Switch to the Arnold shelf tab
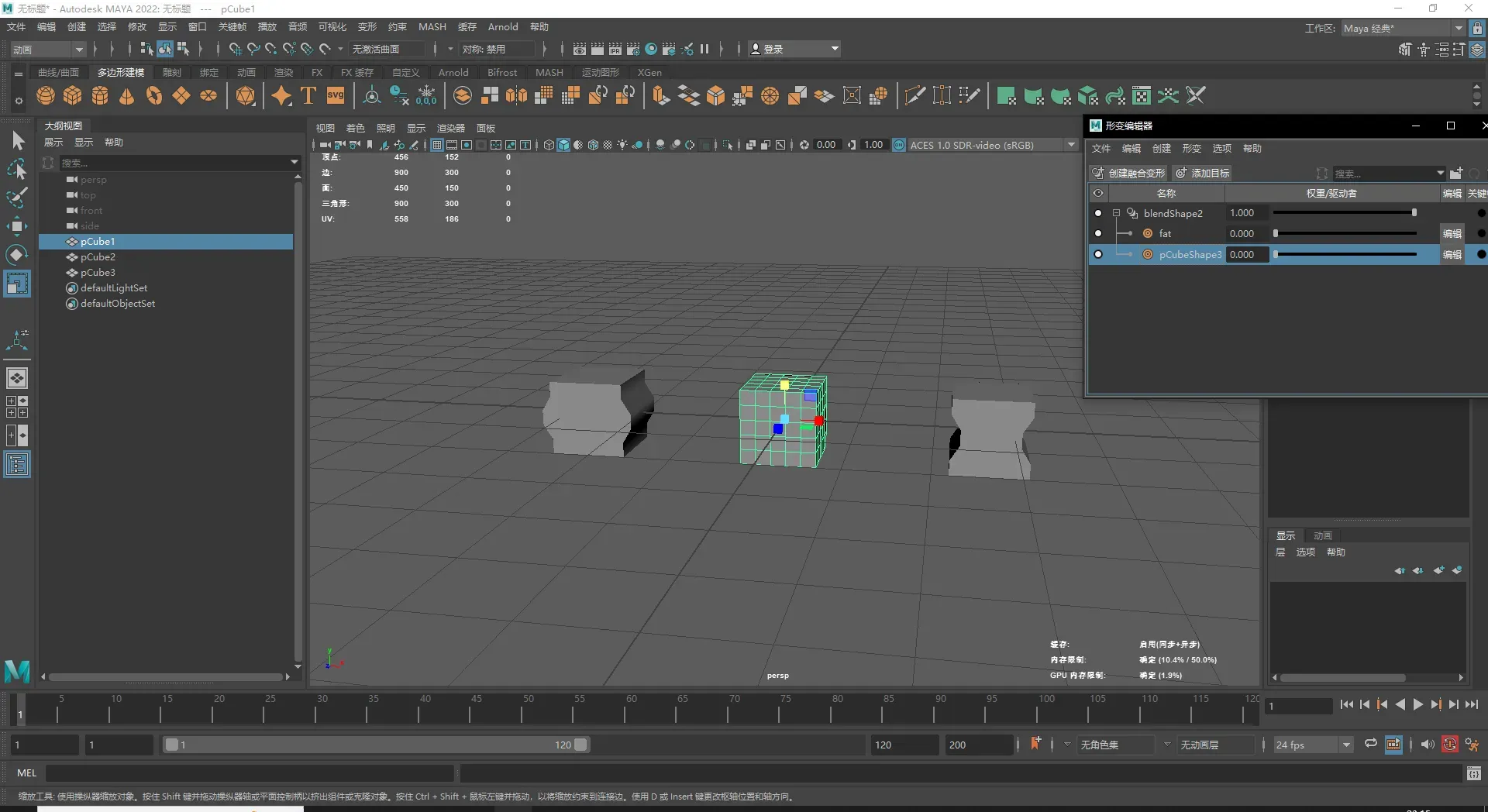 [x=453, y=72]
